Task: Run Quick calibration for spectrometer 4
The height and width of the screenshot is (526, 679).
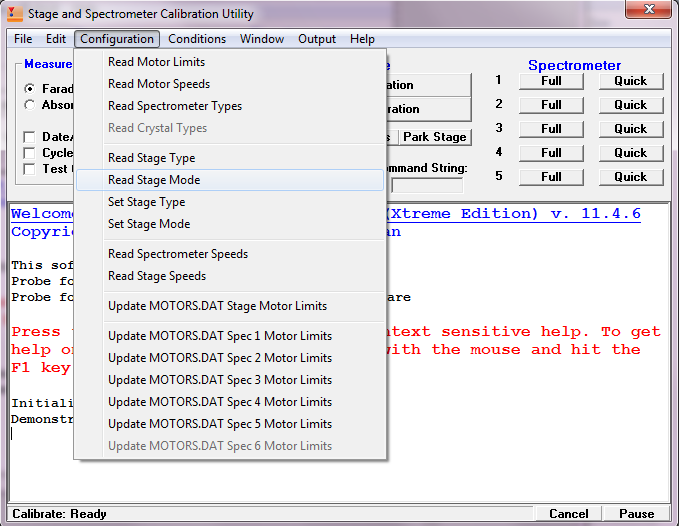Action: [630, 153]
